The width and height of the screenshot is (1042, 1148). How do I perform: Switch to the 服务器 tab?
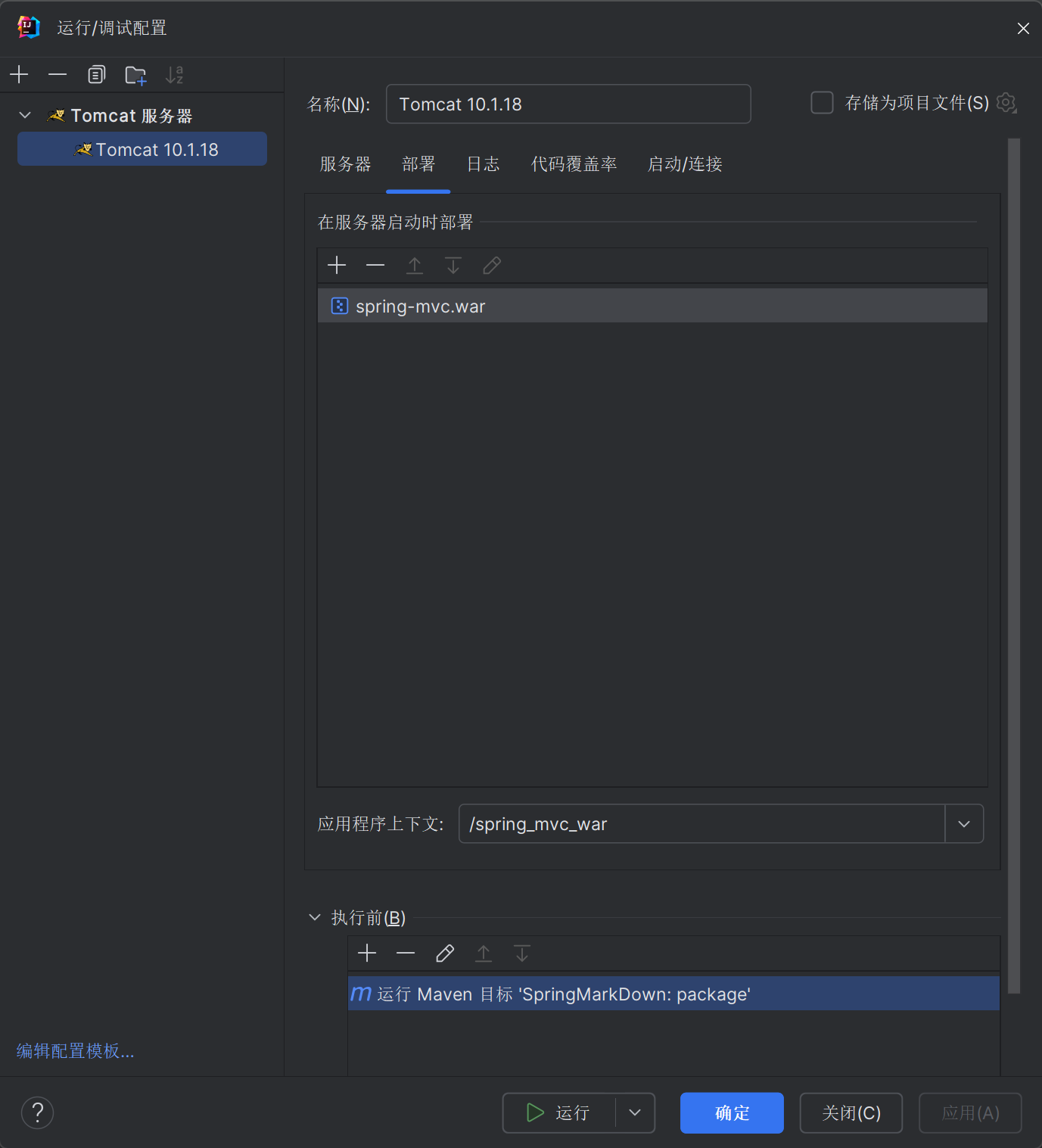[346, 164]
